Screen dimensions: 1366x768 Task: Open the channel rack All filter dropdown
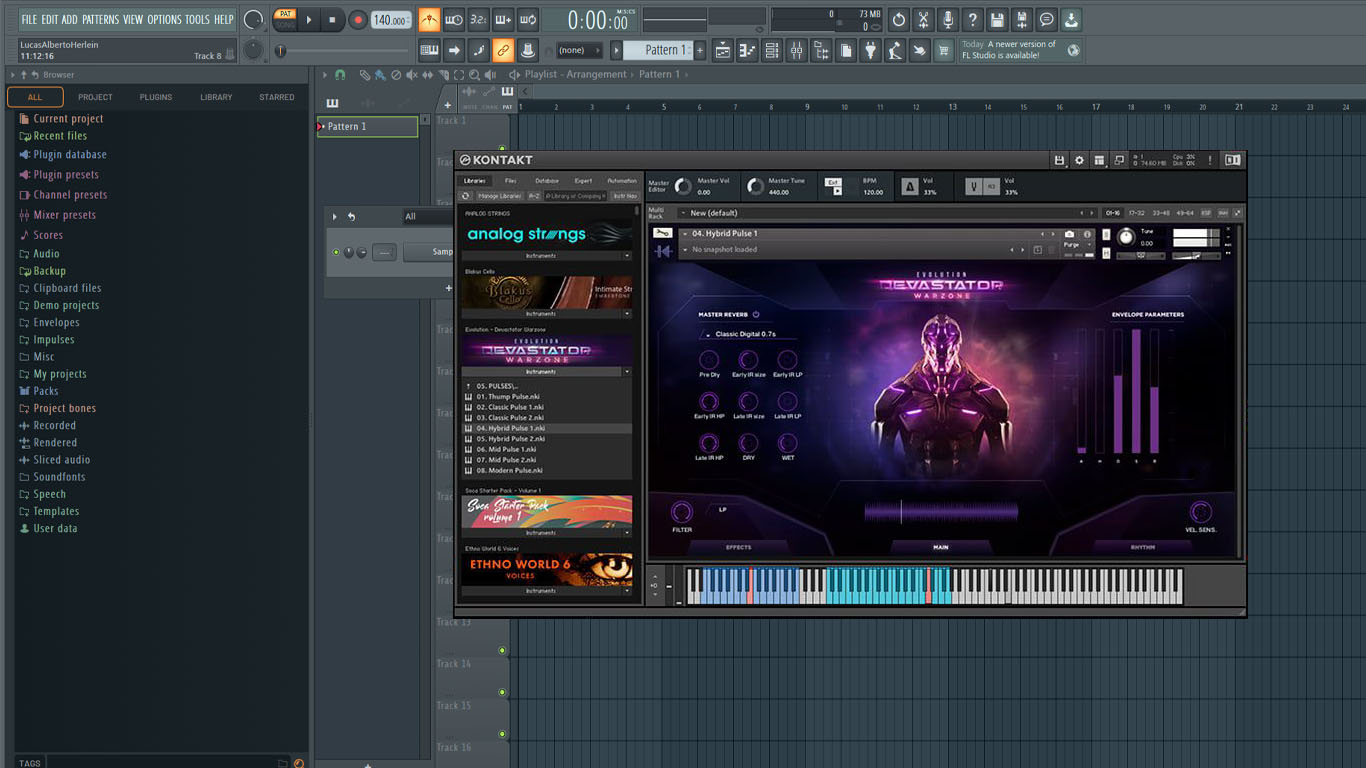(x=427, y=216)
